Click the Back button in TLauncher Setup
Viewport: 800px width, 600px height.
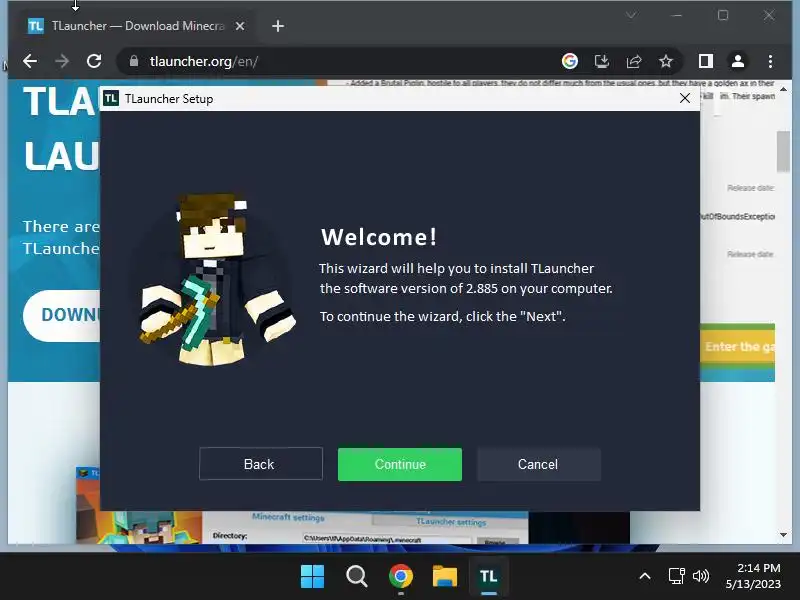click(261, 464)
